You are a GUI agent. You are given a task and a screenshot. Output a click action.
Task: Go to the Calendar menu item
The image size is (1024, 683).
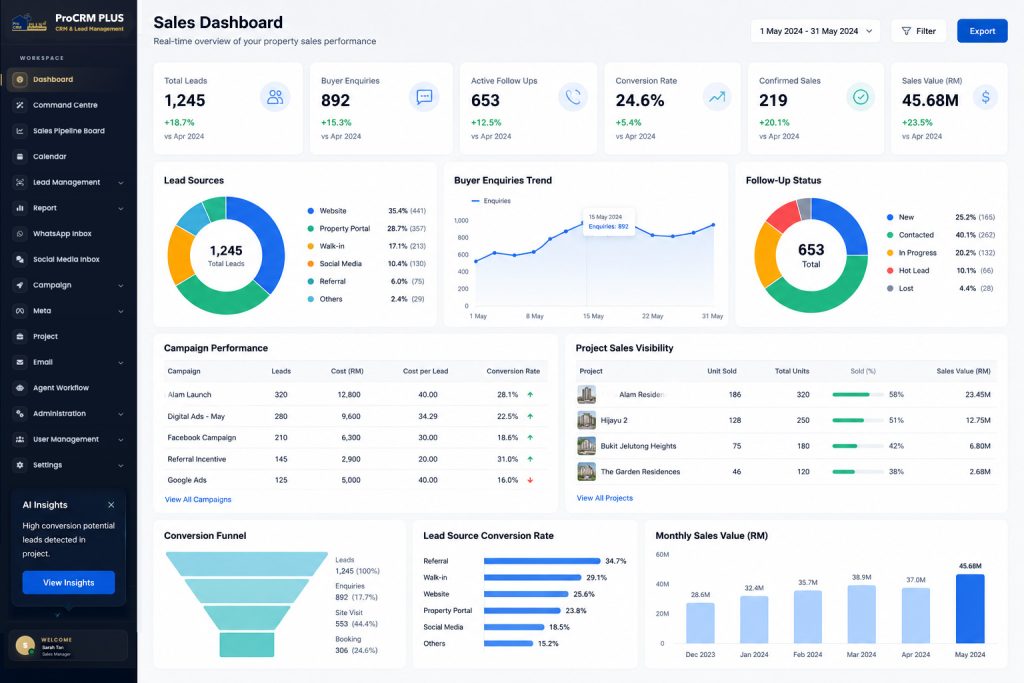(68, 157)
